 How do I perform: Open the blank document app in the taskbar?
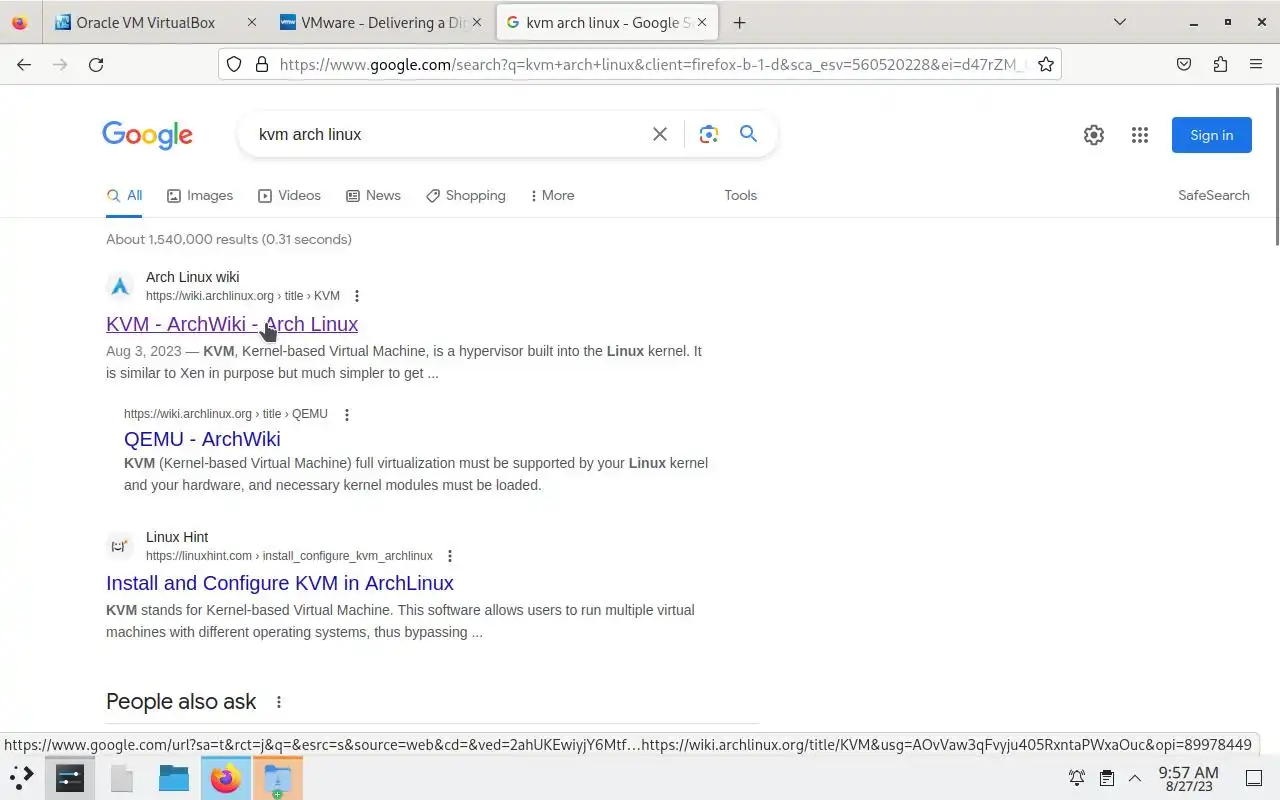(122, 777)
